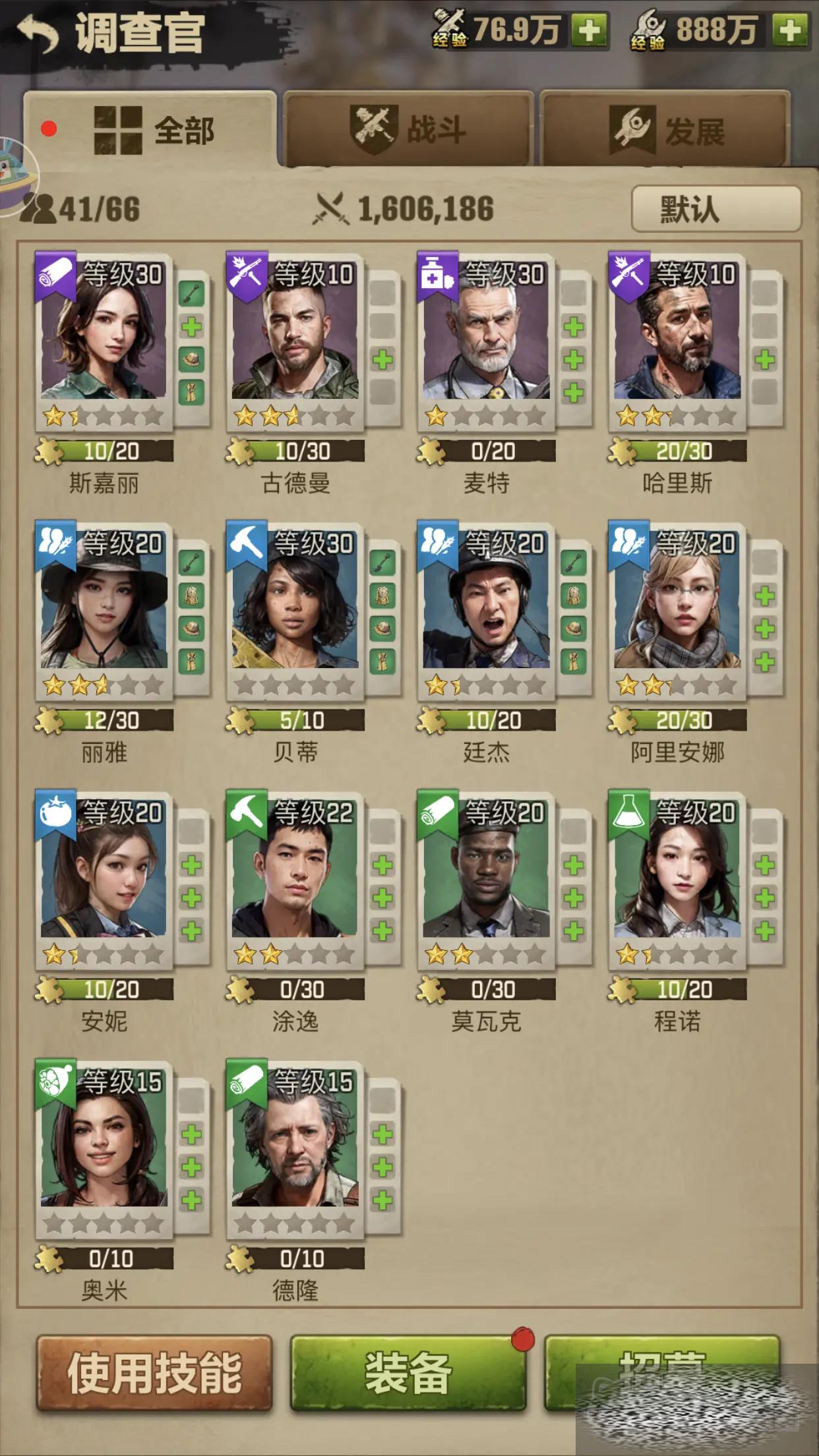
Task: Select the 全部 tab
Action: click(150, 129)
